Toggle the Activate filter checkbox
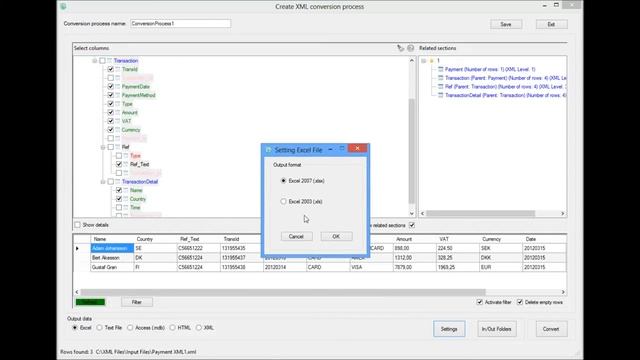 tap(480, 302)
